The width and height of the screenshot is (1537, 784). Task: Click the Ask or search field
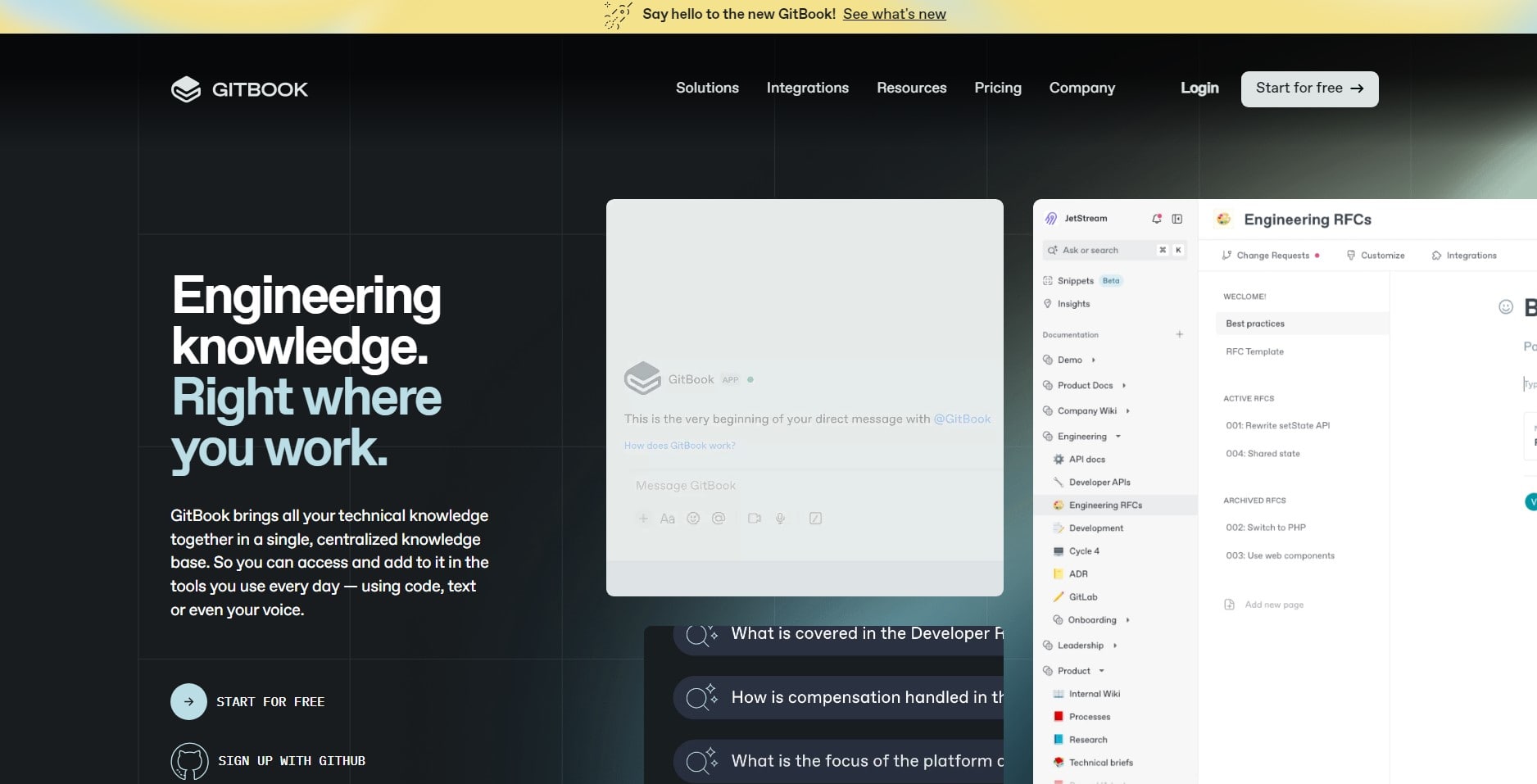1114,250
